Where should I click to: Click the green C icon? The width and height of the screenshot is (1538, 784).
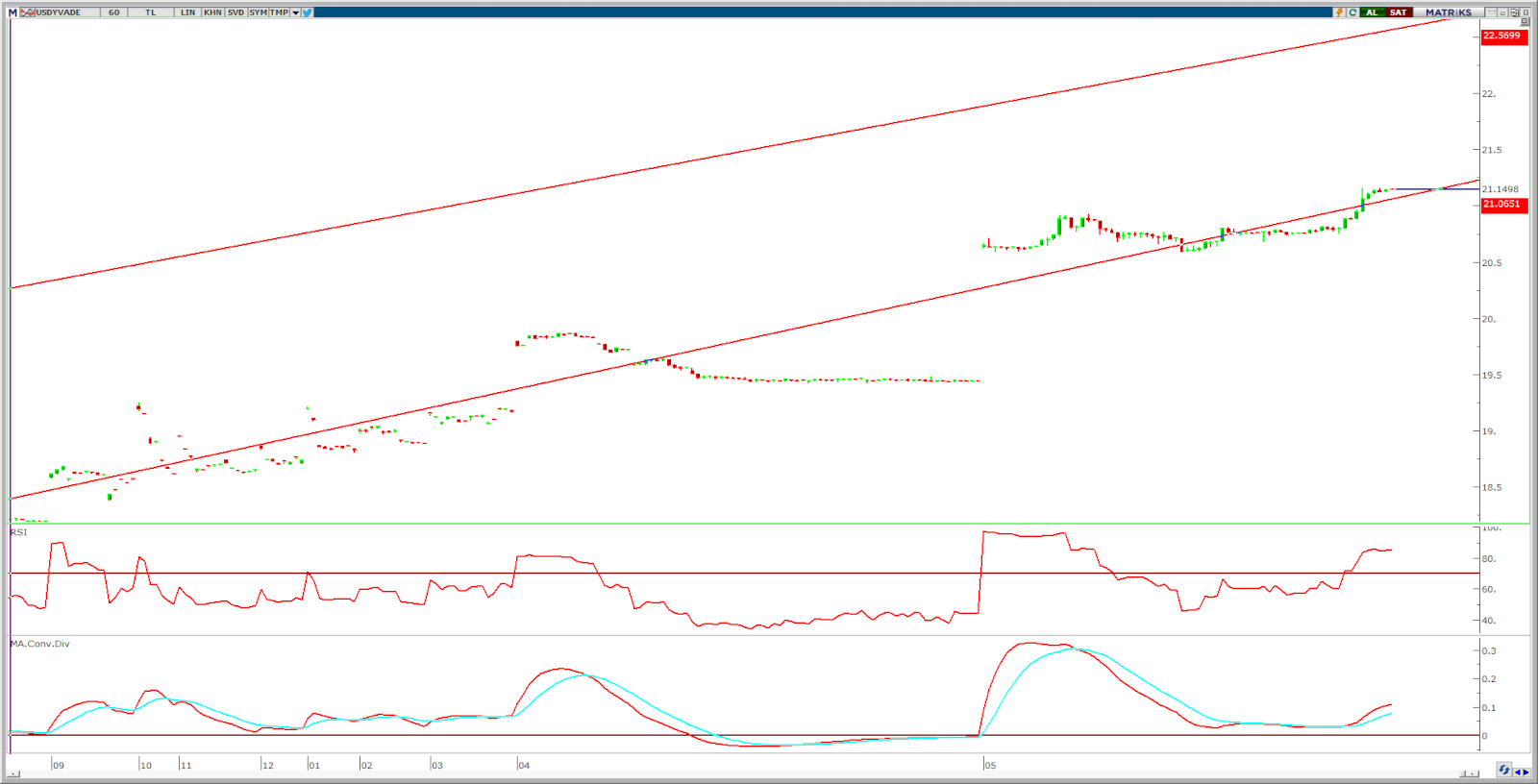point(1352,12)
